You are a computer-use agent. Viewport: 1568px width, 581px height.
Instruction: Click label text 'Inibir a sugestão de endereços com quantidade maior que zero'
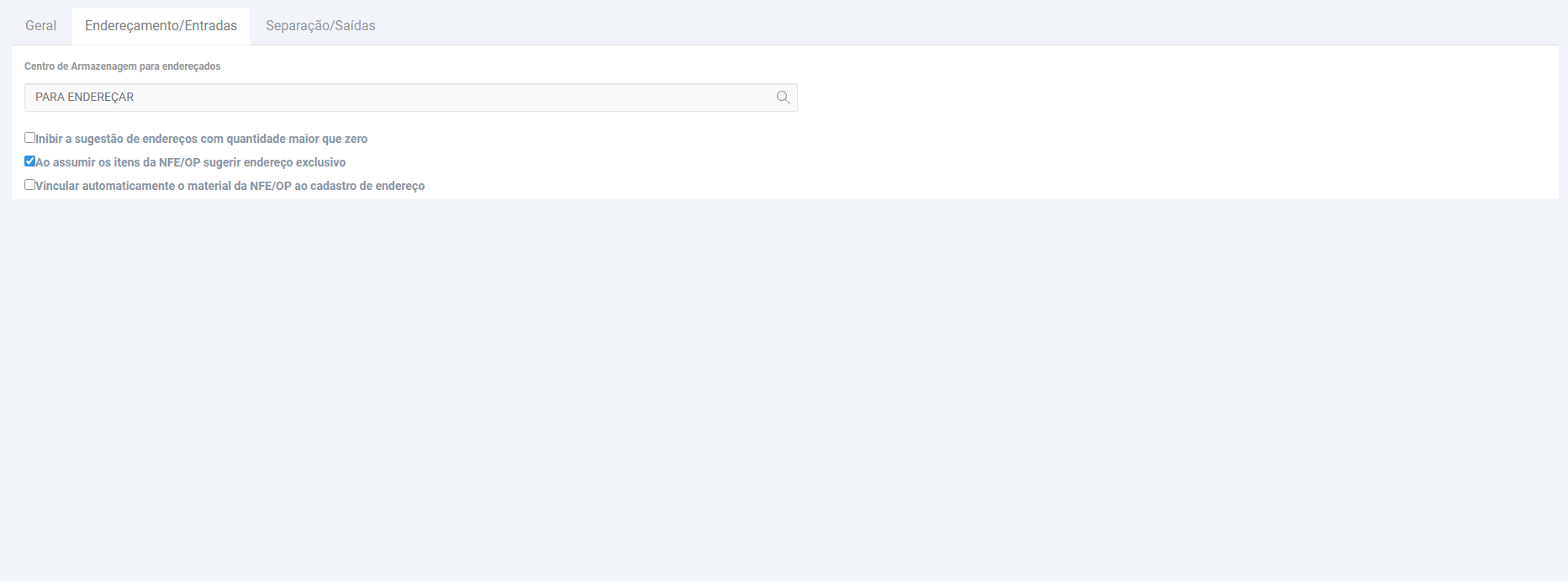pyautogui.click(x=202, y=139)
